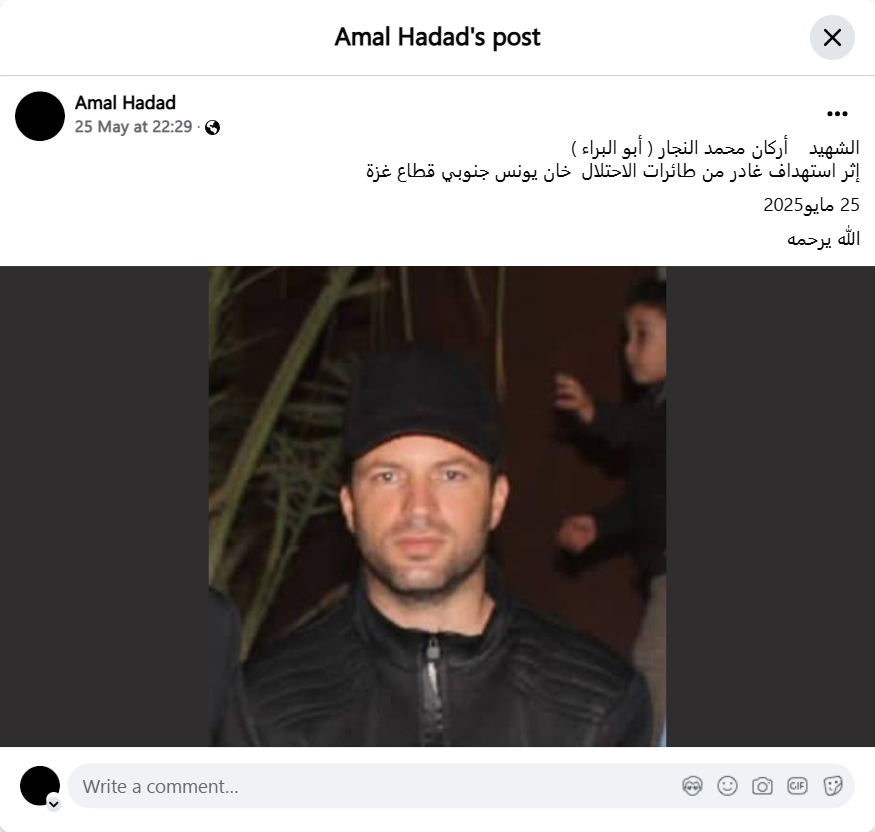Insert an avatar sticker in comment
The height and width of the screenshot is (832, 875).
click(692, 786)
